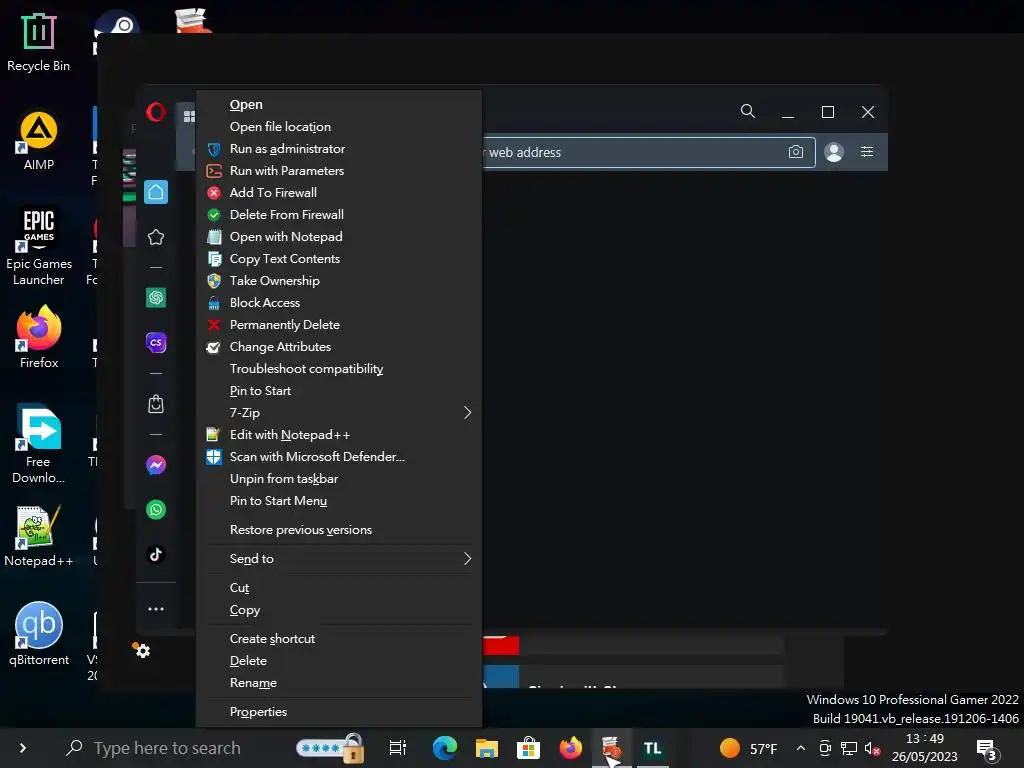Image resolution: width=1024 pixels, height=768 pixels.
Task: Click the muted volume tray icon
Action: point(872,748)
